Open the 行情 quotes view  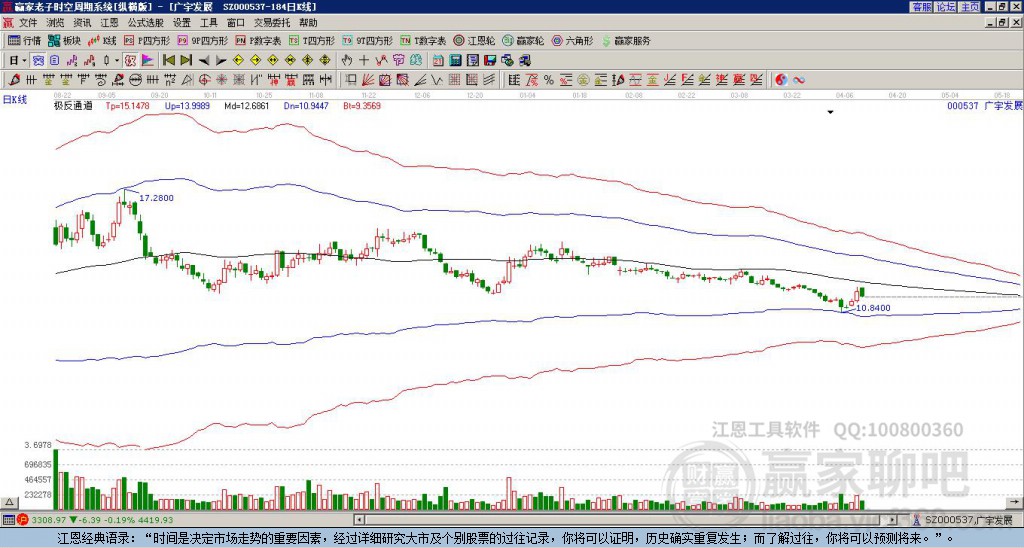pyautogui.click(x=25, y=41)
